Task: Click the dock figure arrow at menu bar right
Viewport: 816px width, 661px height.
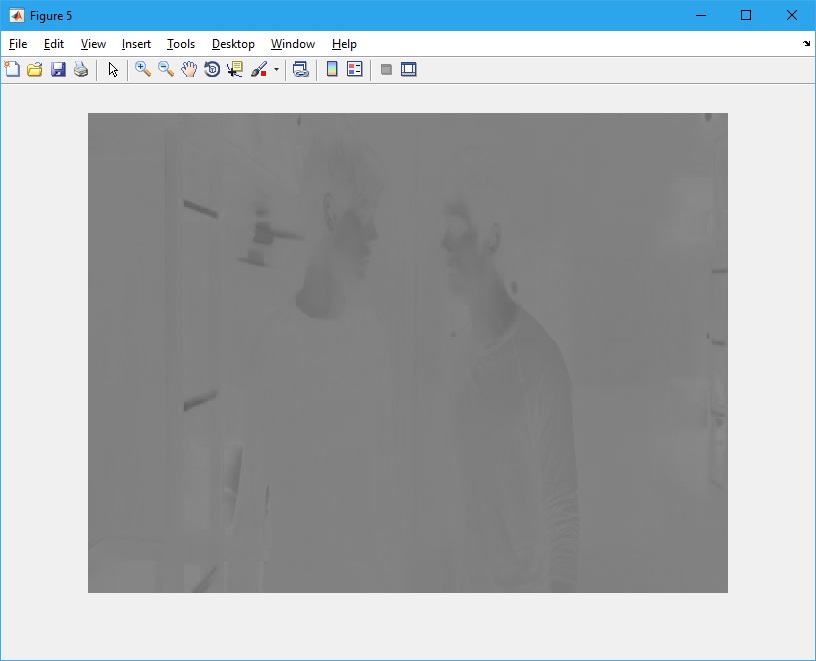Action: (806, 44)
